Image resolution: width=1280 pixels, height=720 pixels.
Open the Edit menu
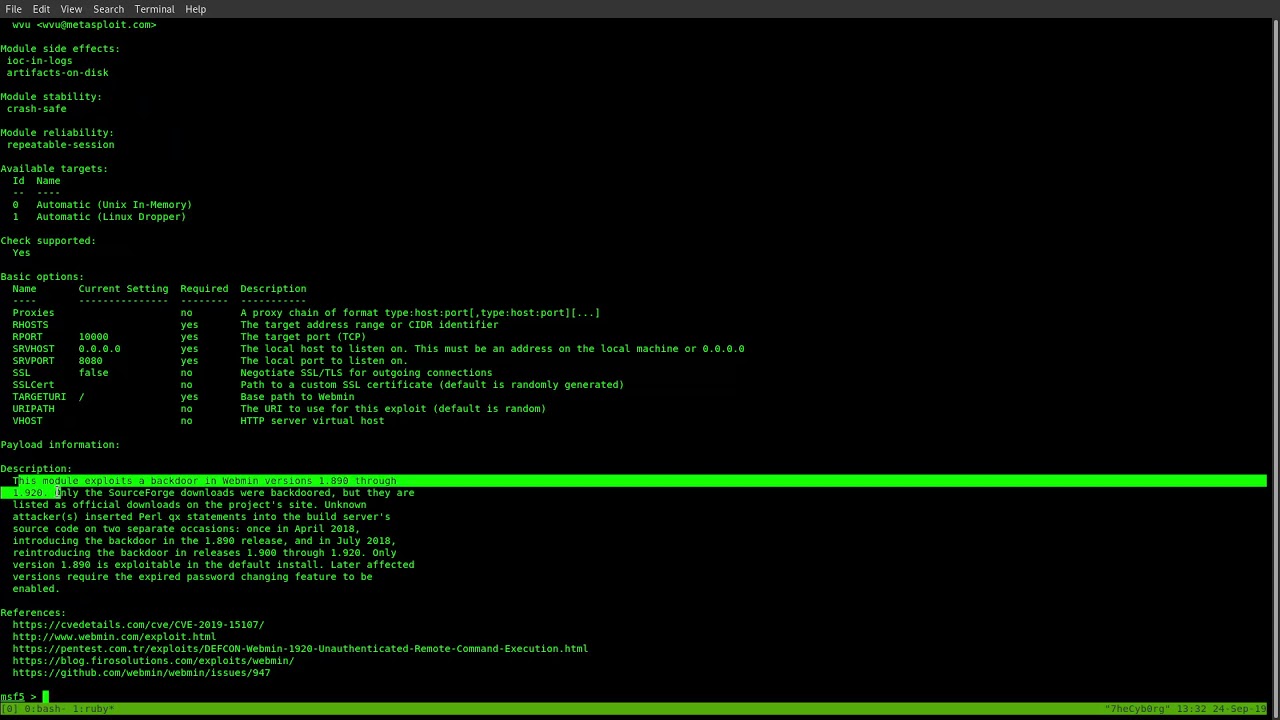(x=41, y=9)
